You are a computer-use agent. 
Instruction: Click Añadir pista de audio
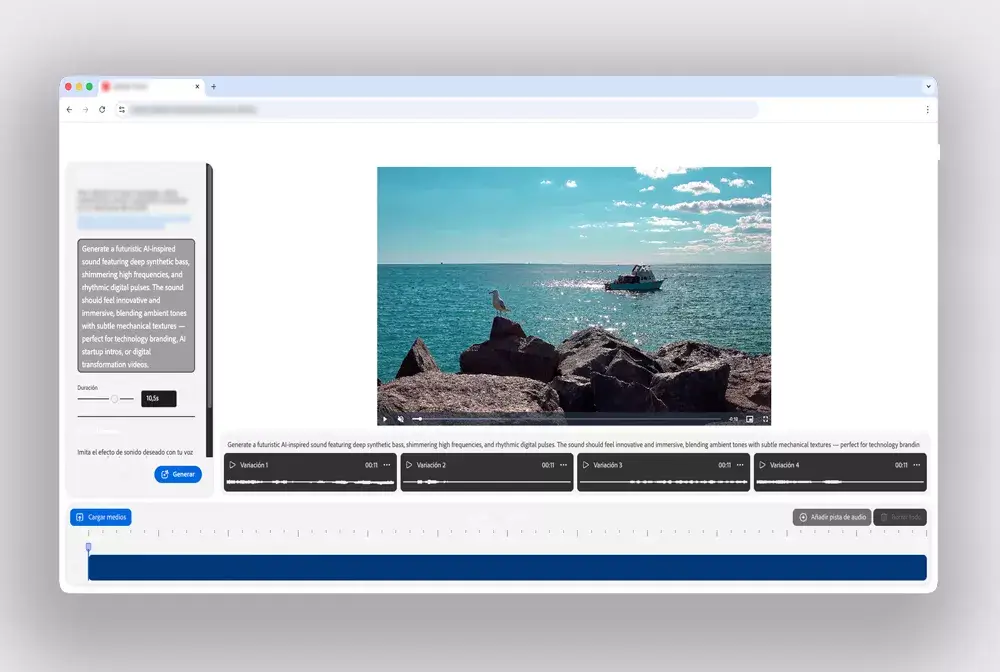coord(831,517)
